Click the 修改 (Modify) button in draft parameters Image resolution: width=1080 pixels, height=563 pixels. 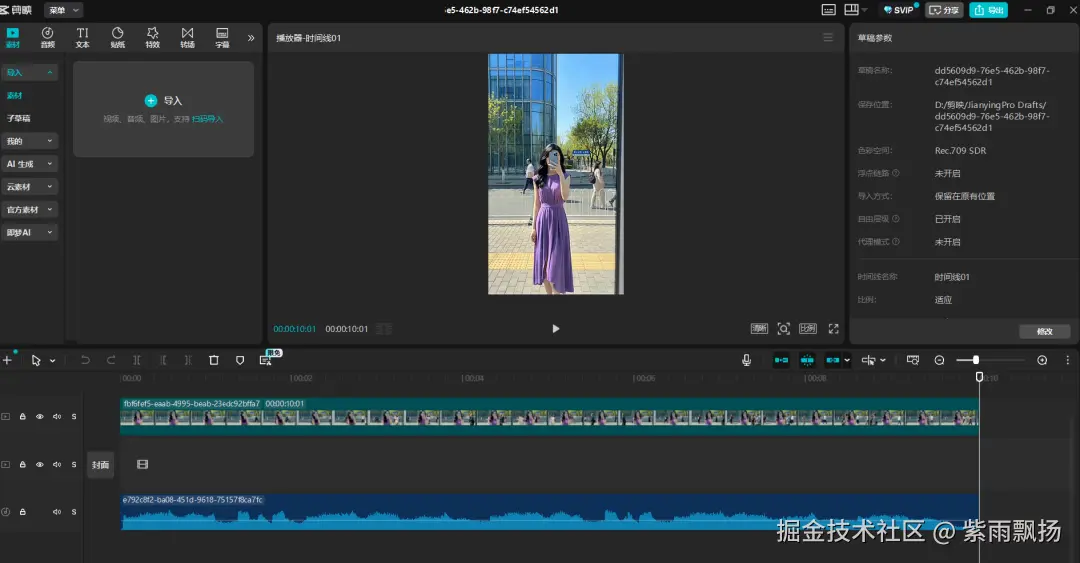pos(1044,331)
